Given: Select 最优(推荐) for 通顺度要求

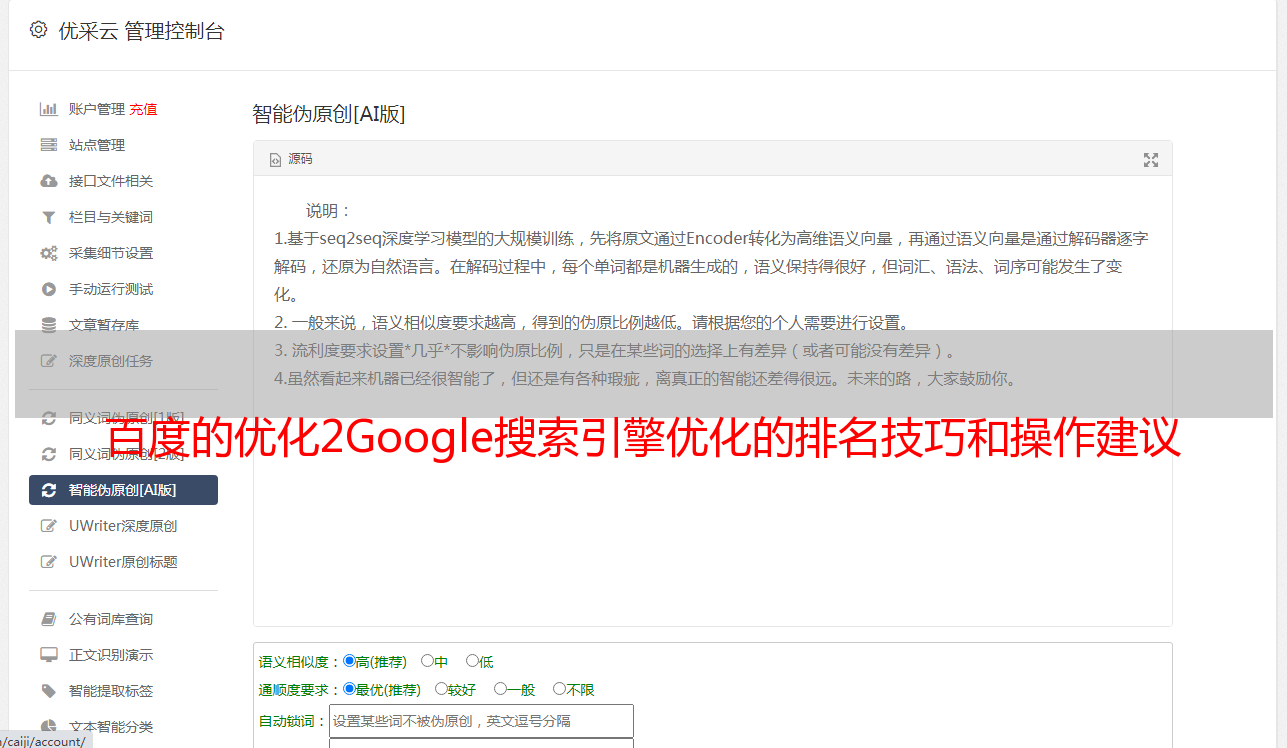Looking at the screenshot, I should (x=349, y=689).
